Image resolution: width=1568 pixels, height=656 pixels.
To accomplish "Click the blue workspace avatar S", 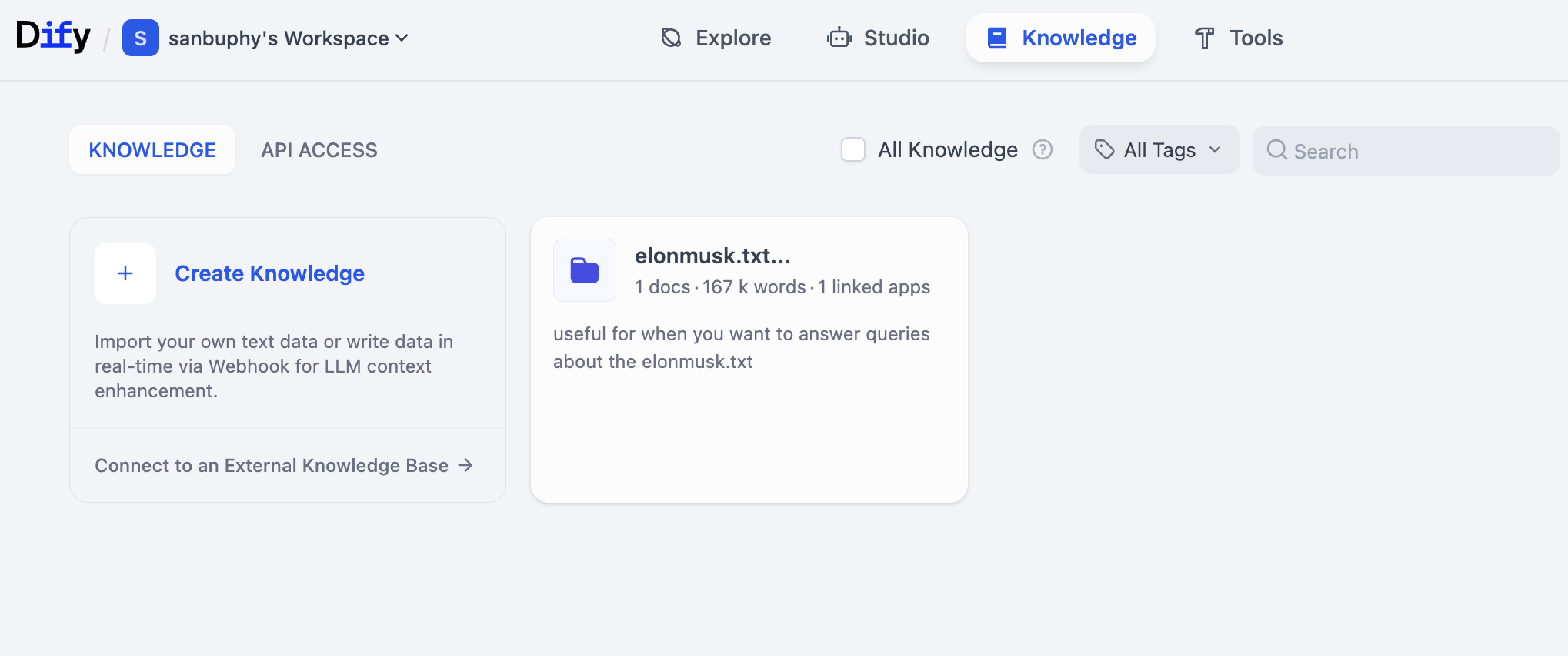I will pyautogui.click(x=141, y=38).
